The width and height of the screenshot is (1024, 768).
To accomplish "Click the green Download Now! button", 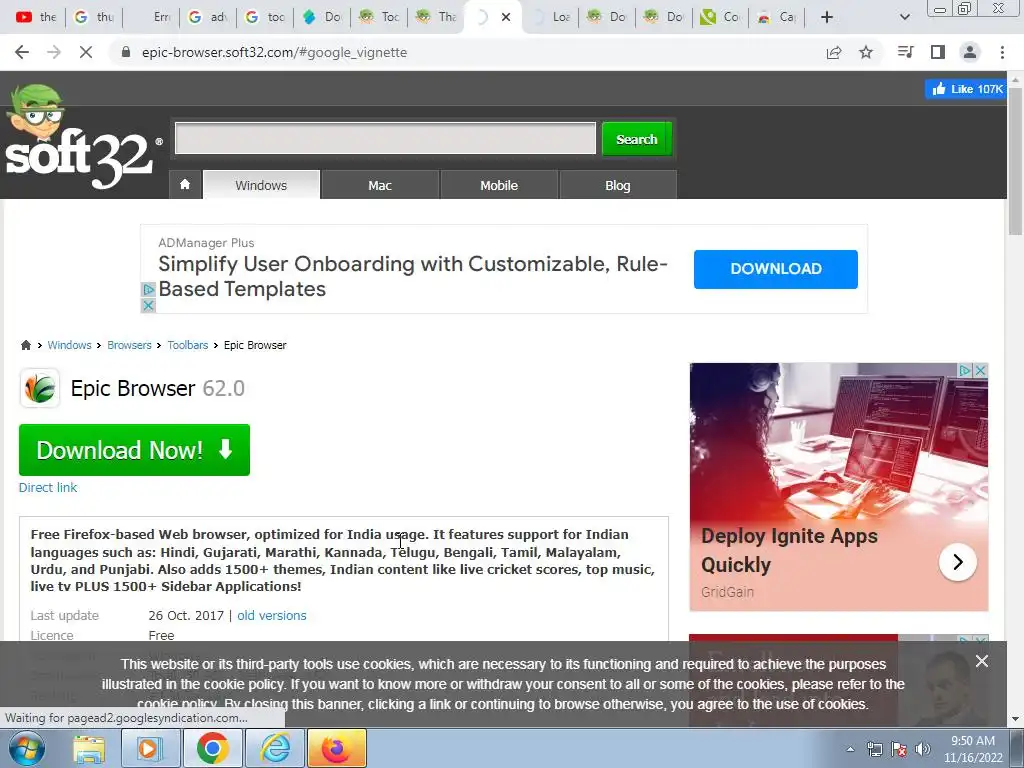I will point(135,450).
